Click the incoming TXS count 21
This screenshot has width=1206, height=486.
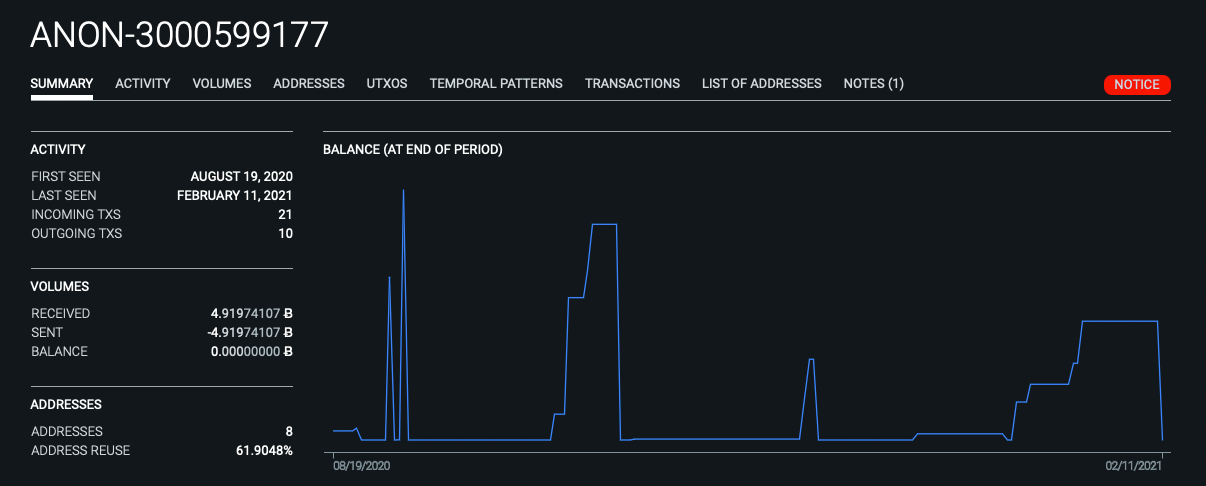285,215
